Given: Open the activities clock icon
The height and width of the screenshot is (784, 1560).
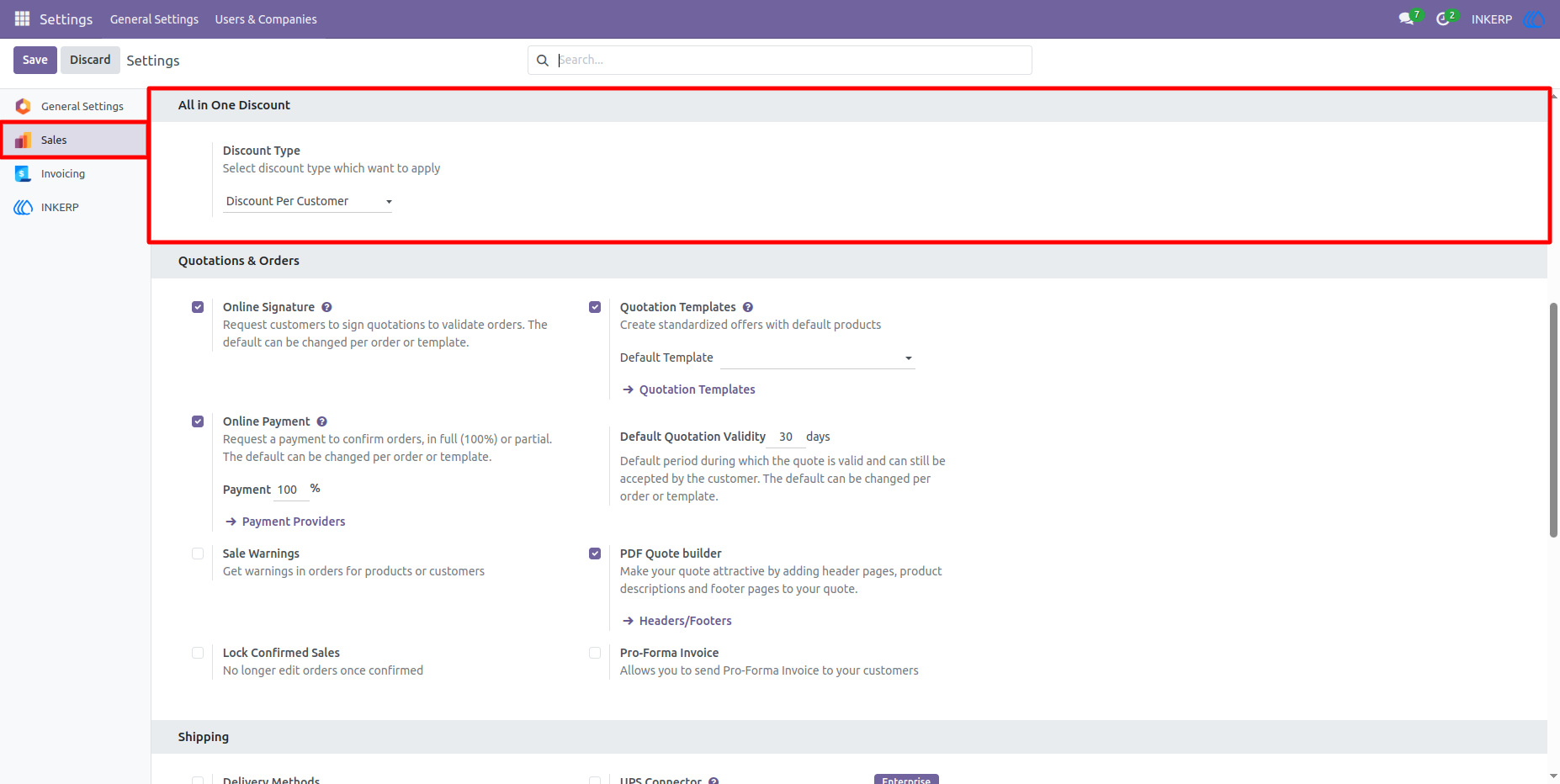Looking at the screenshot, I should pos(1445,19).
